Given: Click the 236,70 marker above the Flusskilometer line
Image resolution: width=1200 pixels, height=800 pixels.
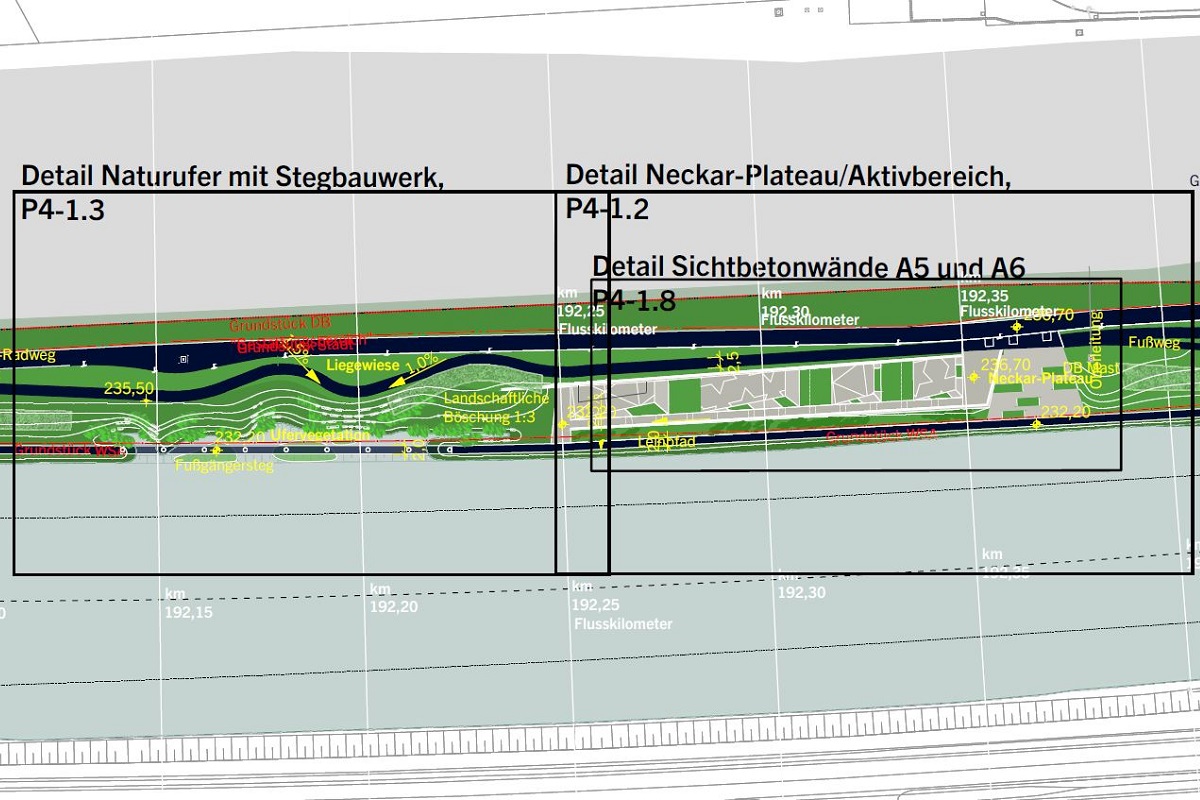Looking at the screenshot, I should pos(1048,316).
